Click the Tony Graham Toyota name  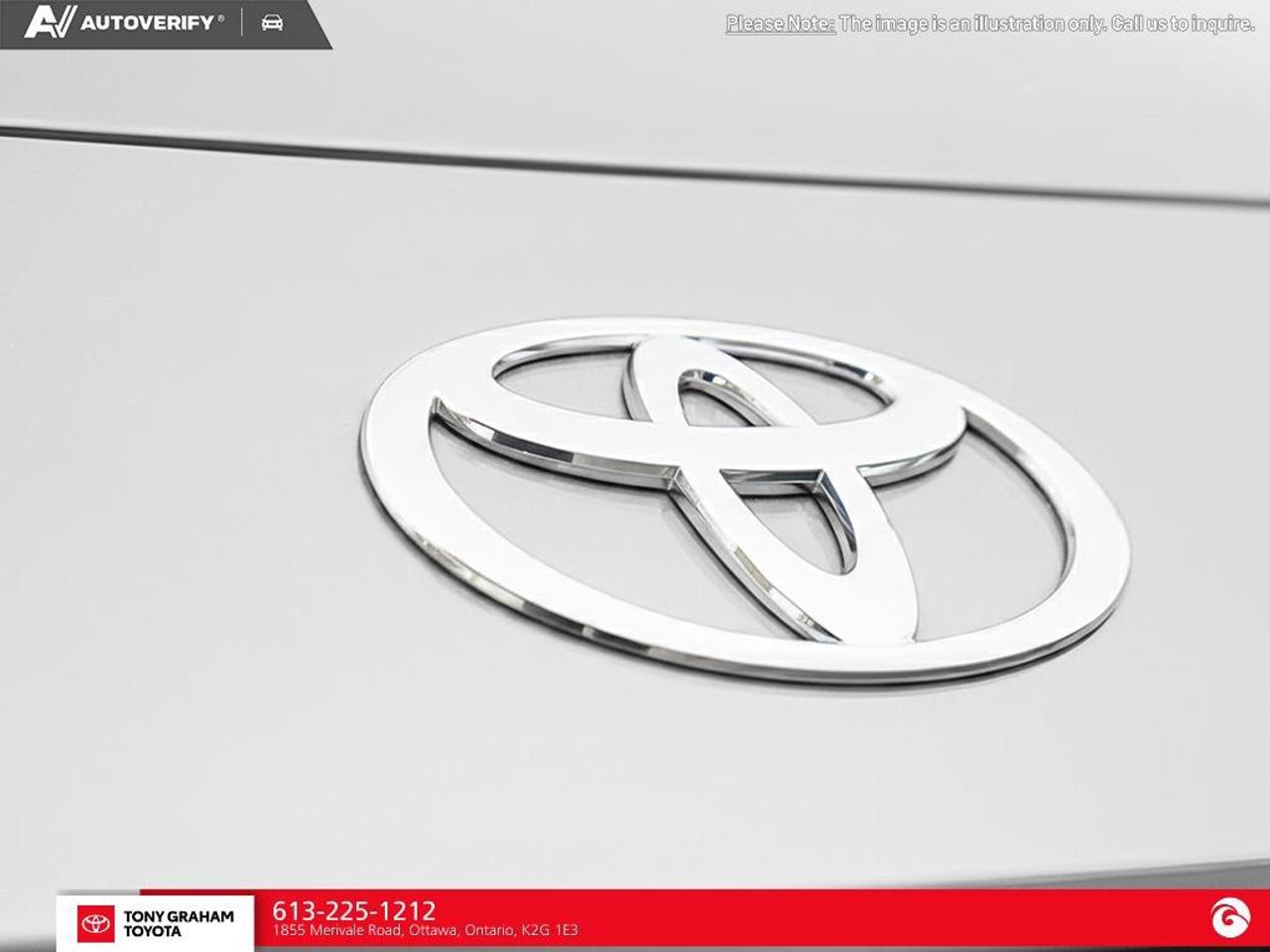click(x=179, y=923)
